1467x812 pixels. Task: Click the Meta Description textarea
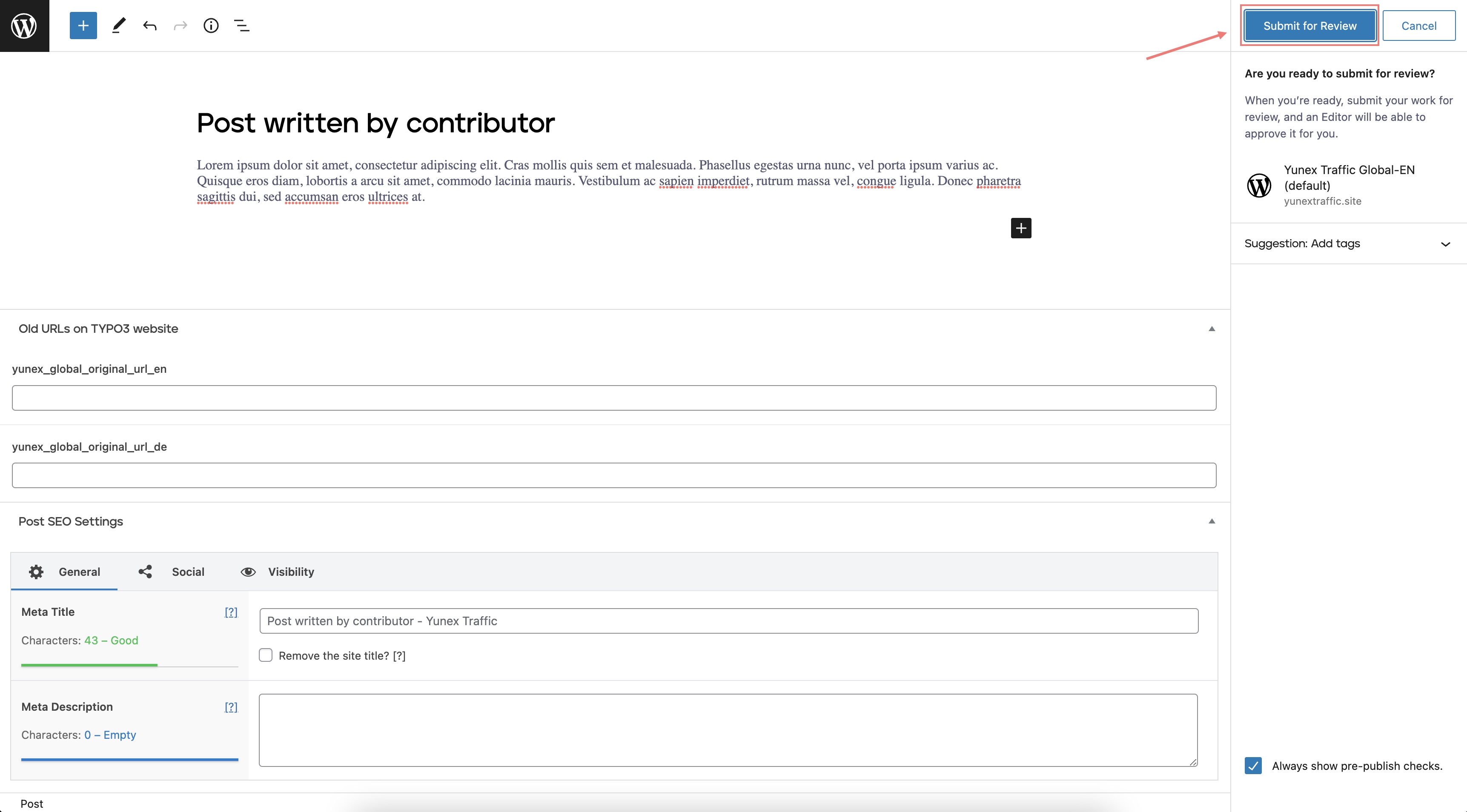pyautogui.click(x=728, y=729)
